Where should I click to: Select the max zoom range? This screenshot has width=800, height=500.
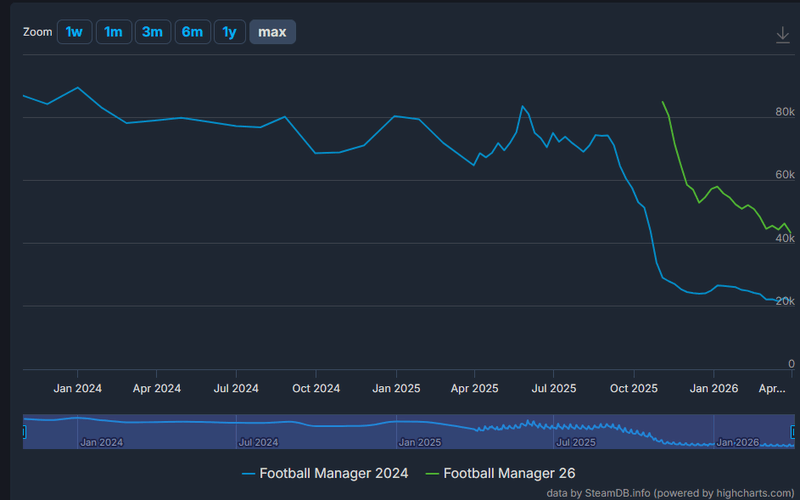click(x=272, y=32)
